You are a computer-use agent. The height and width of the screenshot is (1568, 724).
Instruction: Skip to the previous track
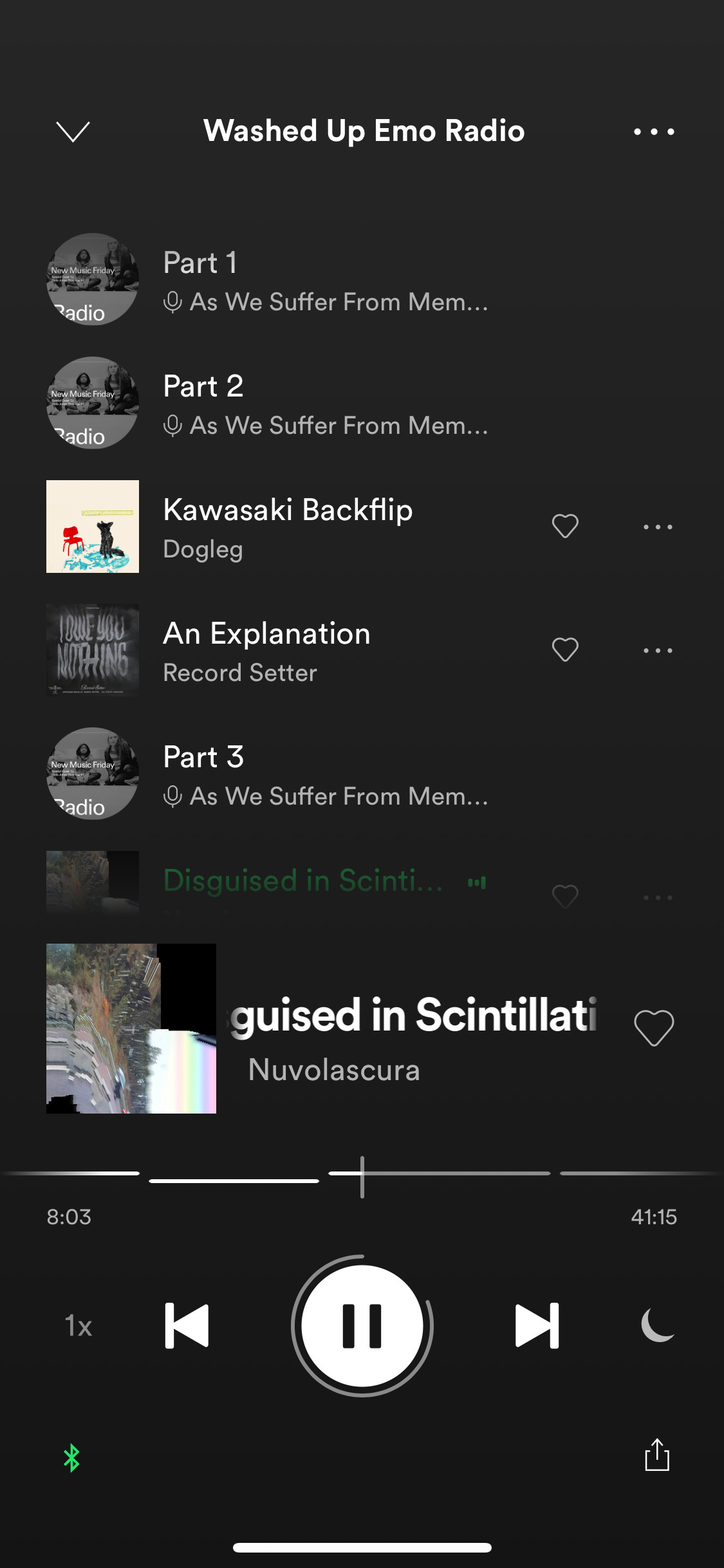187,1326
